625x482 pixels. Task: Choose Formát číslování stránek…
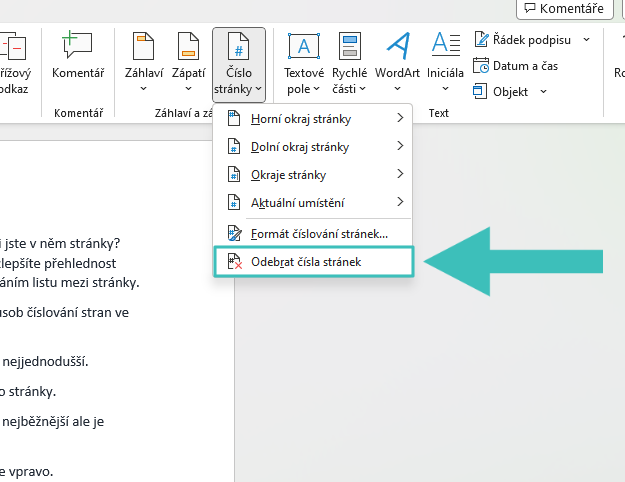[313, 234]
